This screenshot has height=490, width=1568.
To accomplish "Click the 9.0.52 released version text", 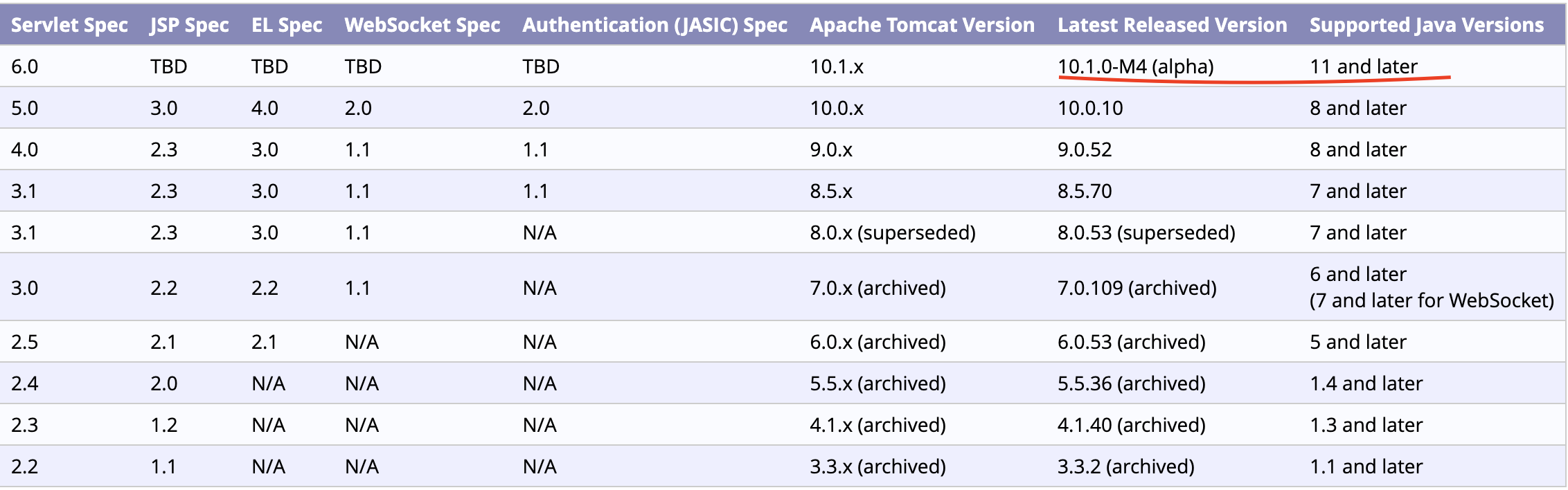I will (x=1085, y=149).
